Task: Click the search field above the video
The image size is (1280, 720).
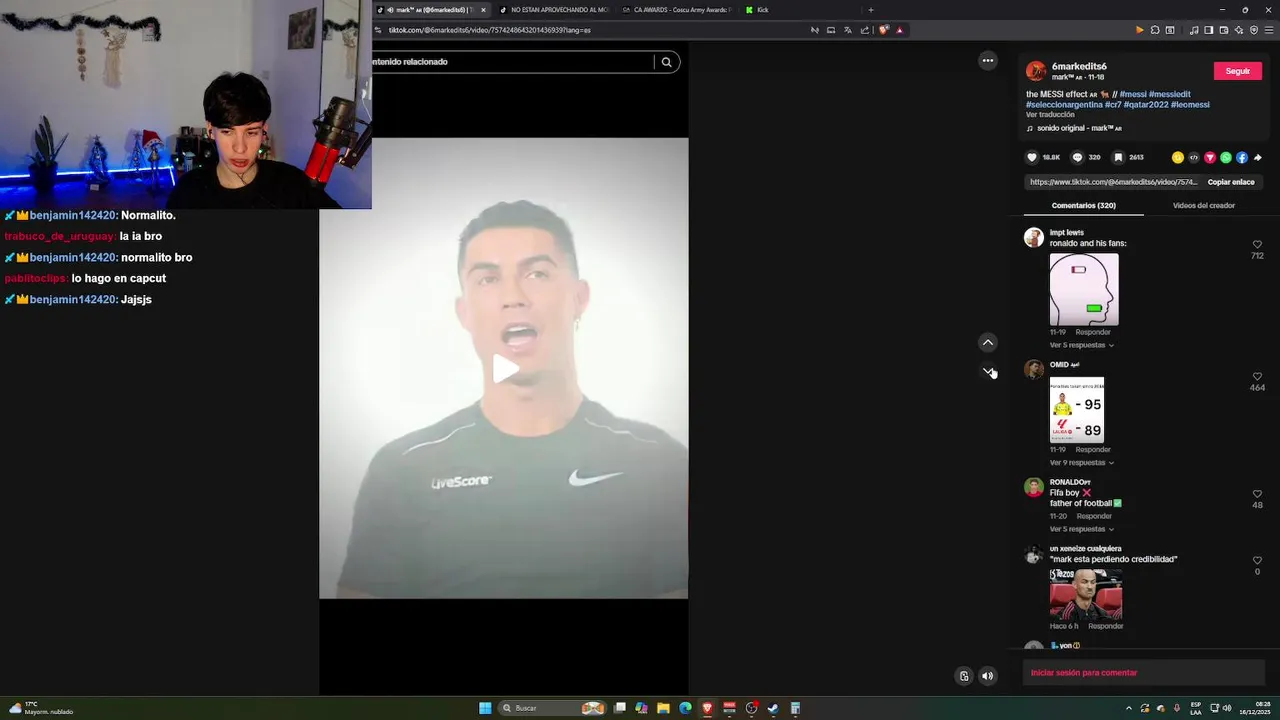Action: 510,62
